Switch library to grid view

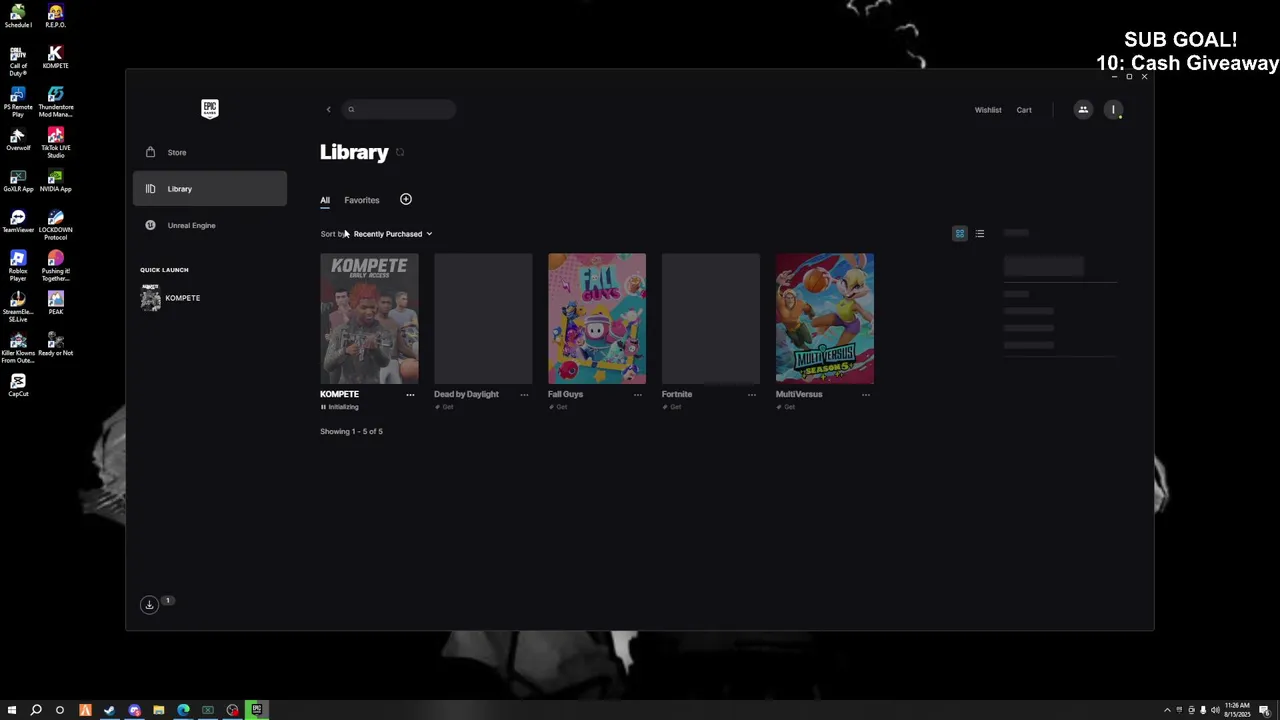[960, 234]
